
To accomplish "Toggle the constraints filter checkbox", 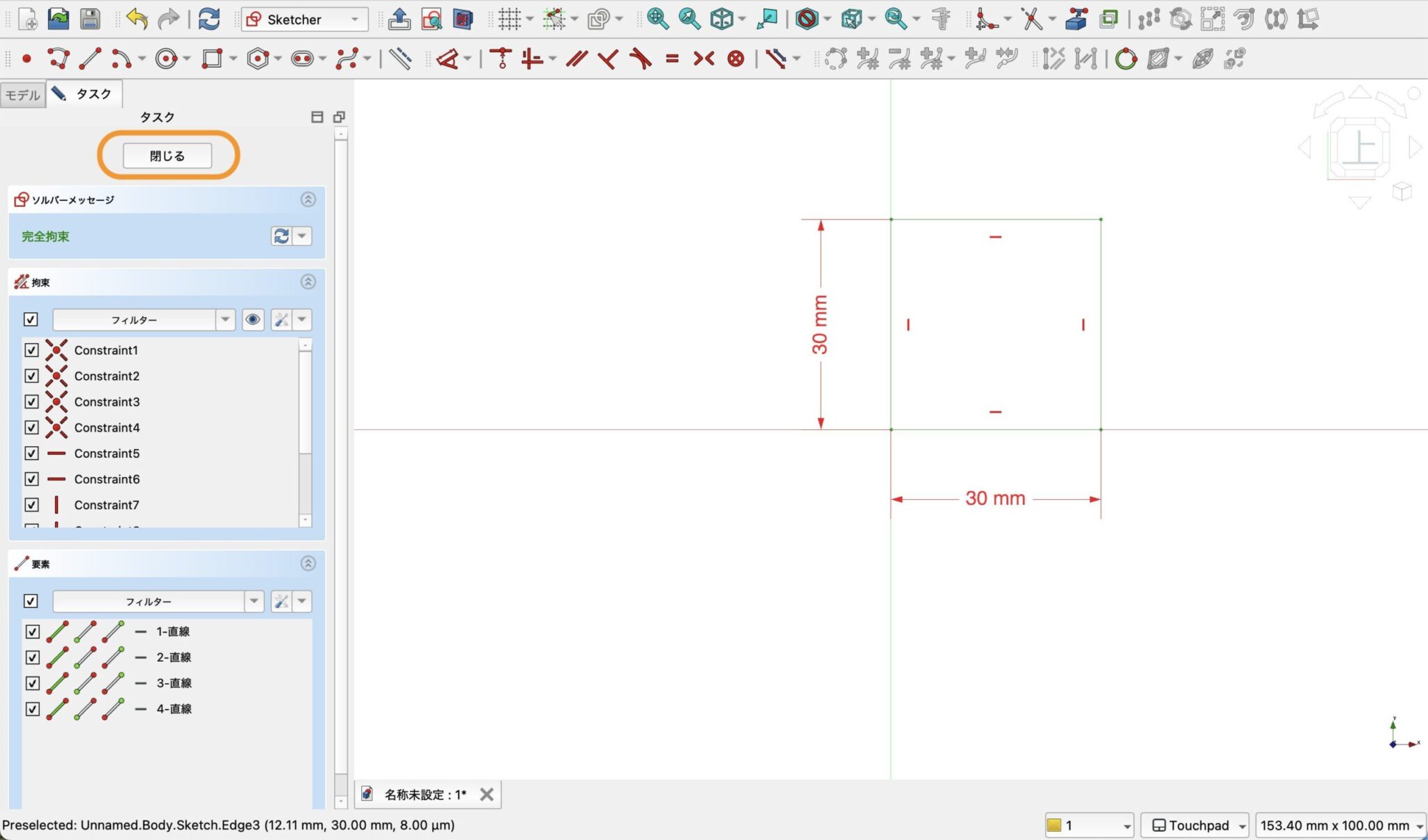I will (31, 319).
